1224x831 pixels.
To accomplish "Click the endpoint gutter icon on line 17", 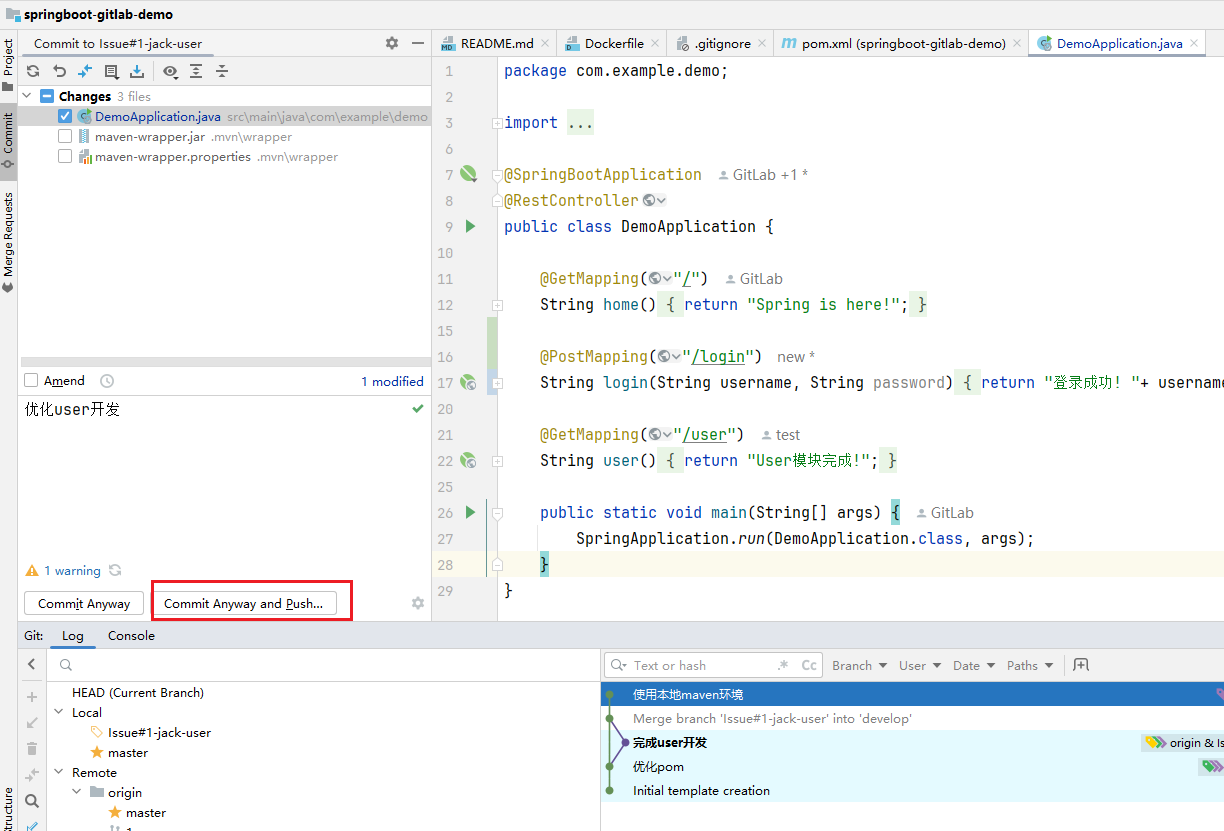I will tap(468, 382).
